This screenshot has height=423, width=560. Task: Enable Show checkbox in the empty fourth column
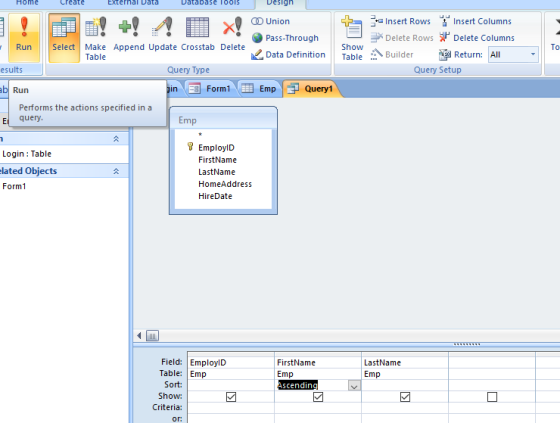coord(492,397)
